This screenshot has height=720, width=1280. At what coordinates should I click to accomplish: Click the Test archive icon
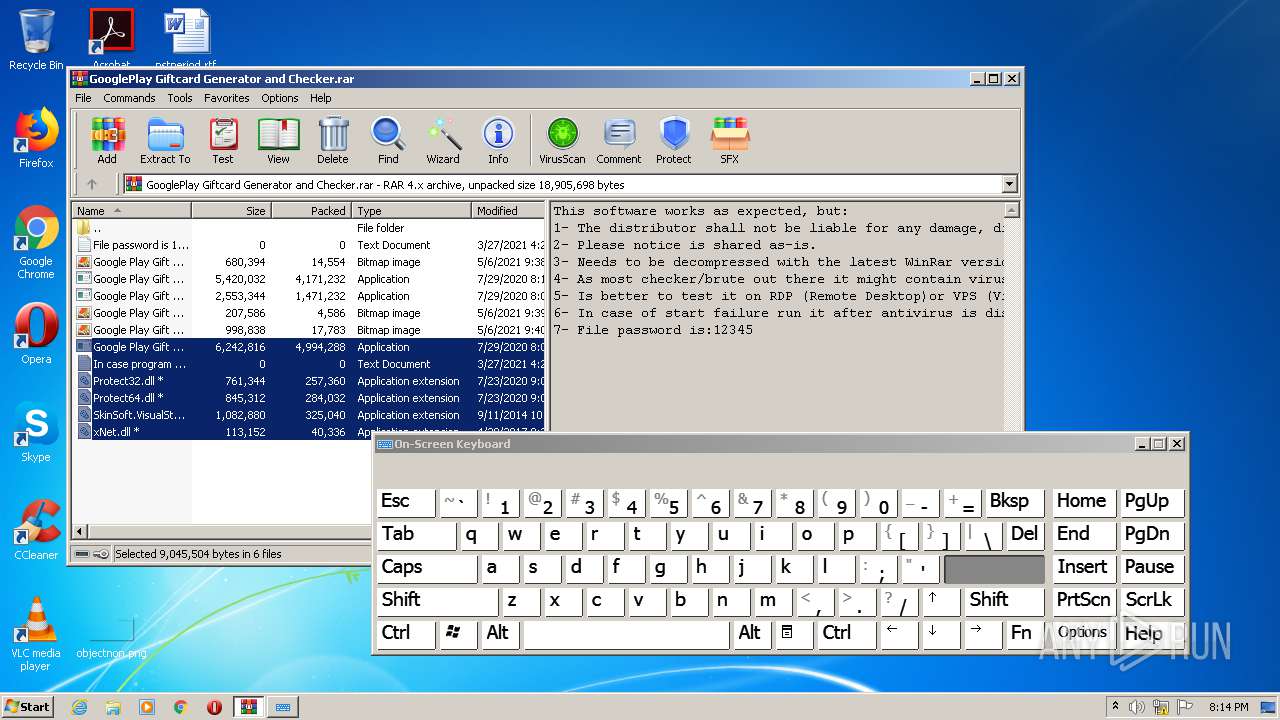click(223, 140)
